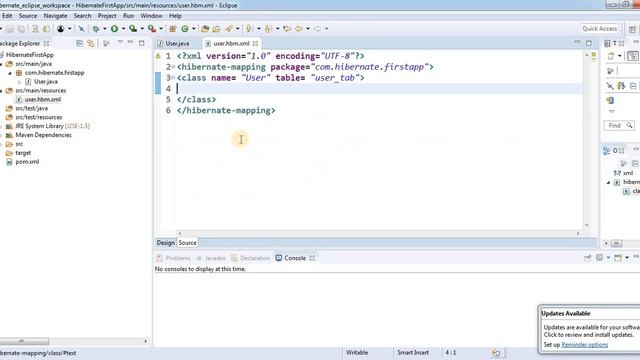Click the dark circular profile toolbar icon
The height and width of the screenshot is (360, 640).
pos(60,29)
